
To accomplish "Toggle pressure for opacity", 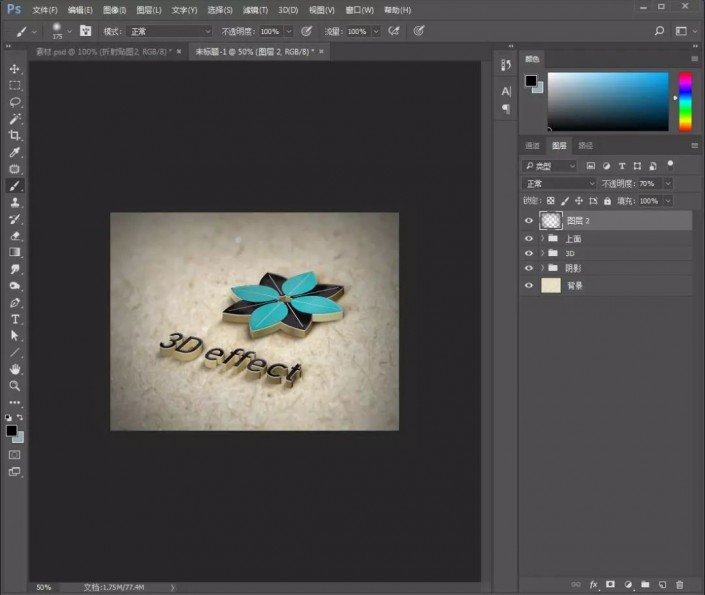I will (x=306, y=31).
